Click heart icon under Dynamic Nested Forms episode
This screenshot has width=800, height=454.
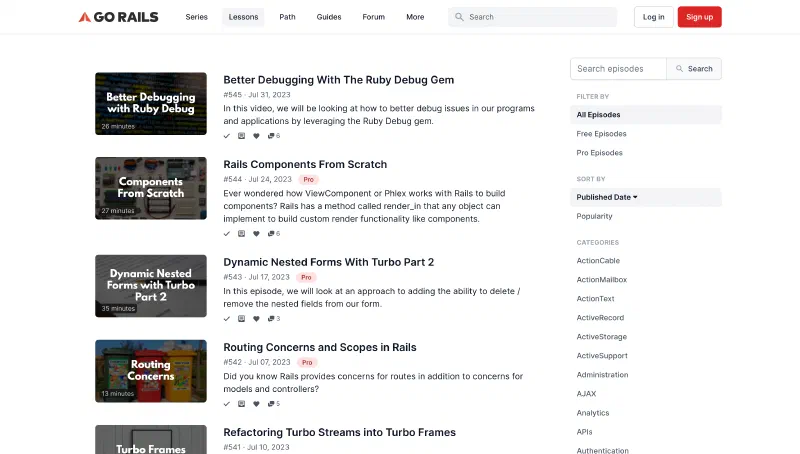(x=256, y=319)
